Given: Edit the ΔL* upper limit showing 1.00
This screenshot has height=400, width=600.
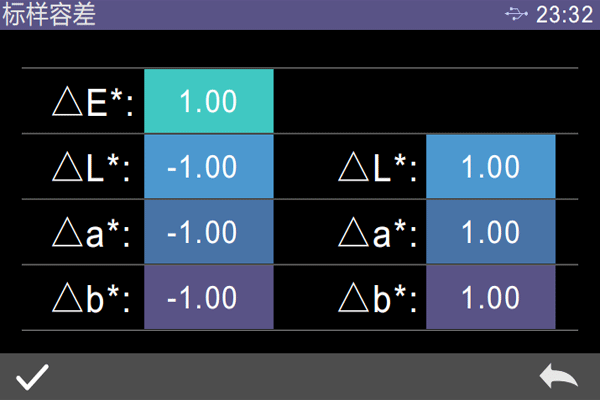Looking at the screenshot, I should (490, 166).
